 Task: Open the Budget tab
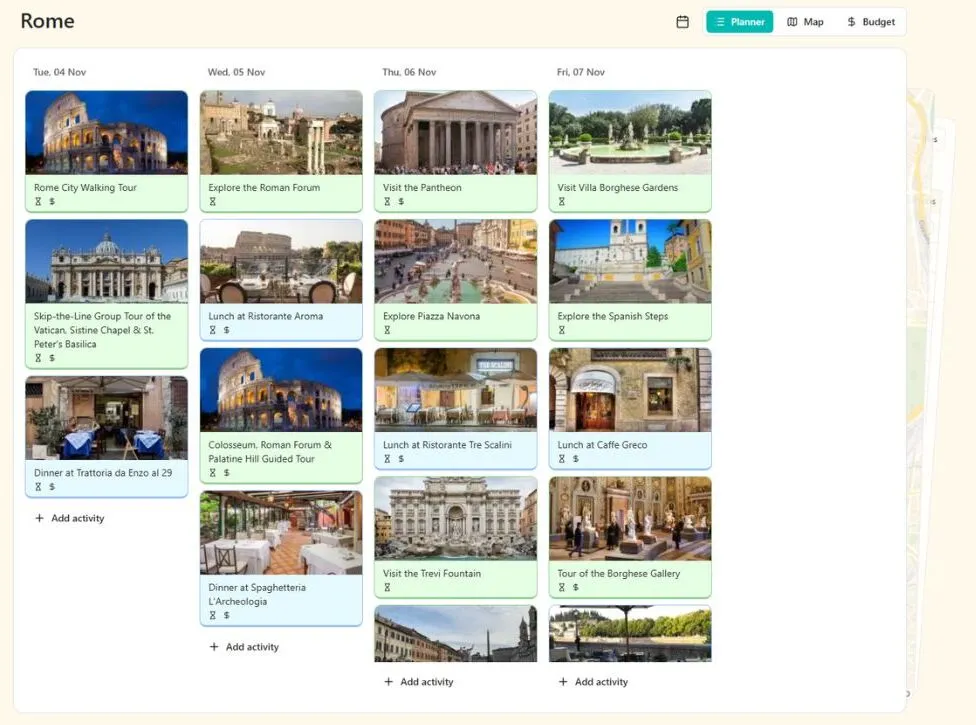click(x=870, y=22)
